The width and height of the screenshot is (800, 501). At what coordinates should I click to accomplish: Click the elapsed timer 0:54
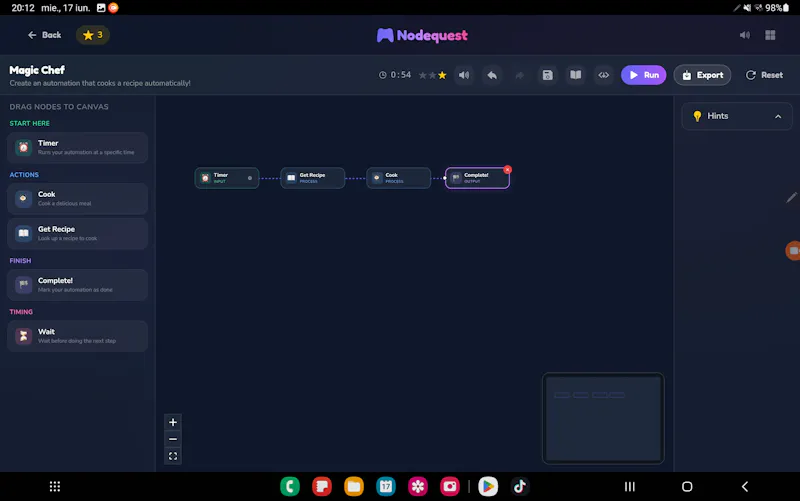coord(395,75)
